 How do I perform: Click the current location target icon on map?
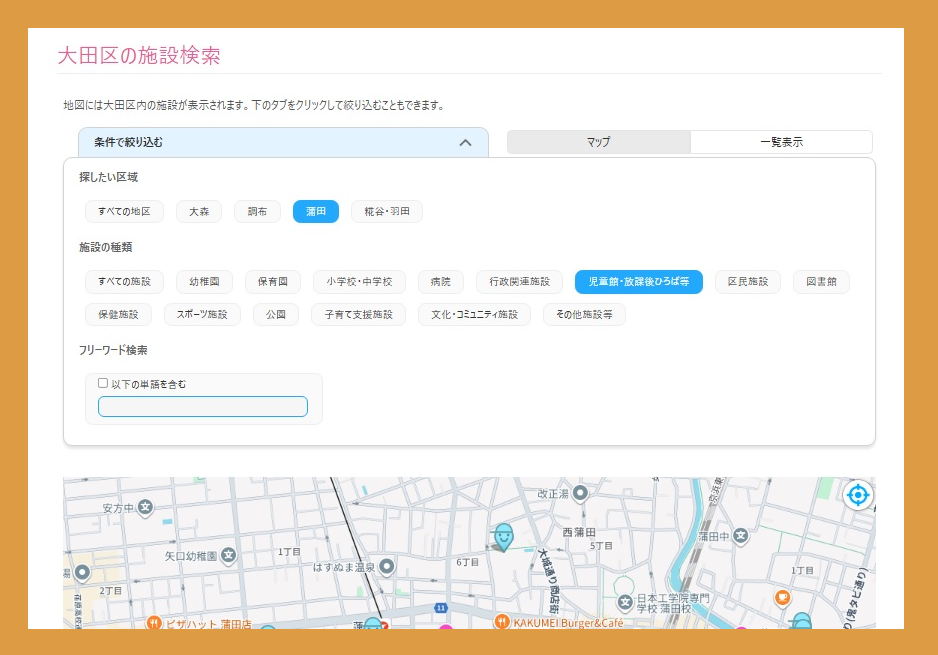pyautogui.click(x=857, y=494)
